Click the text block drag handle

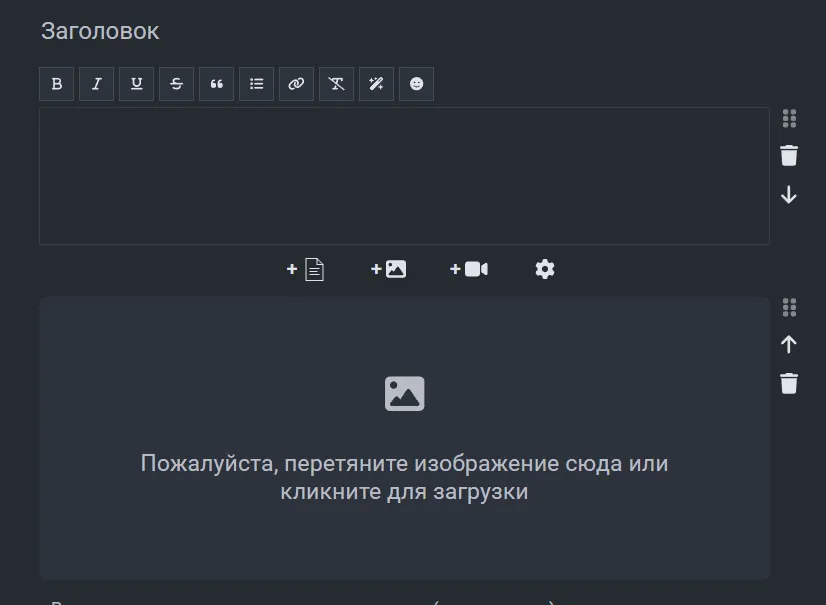789,119
